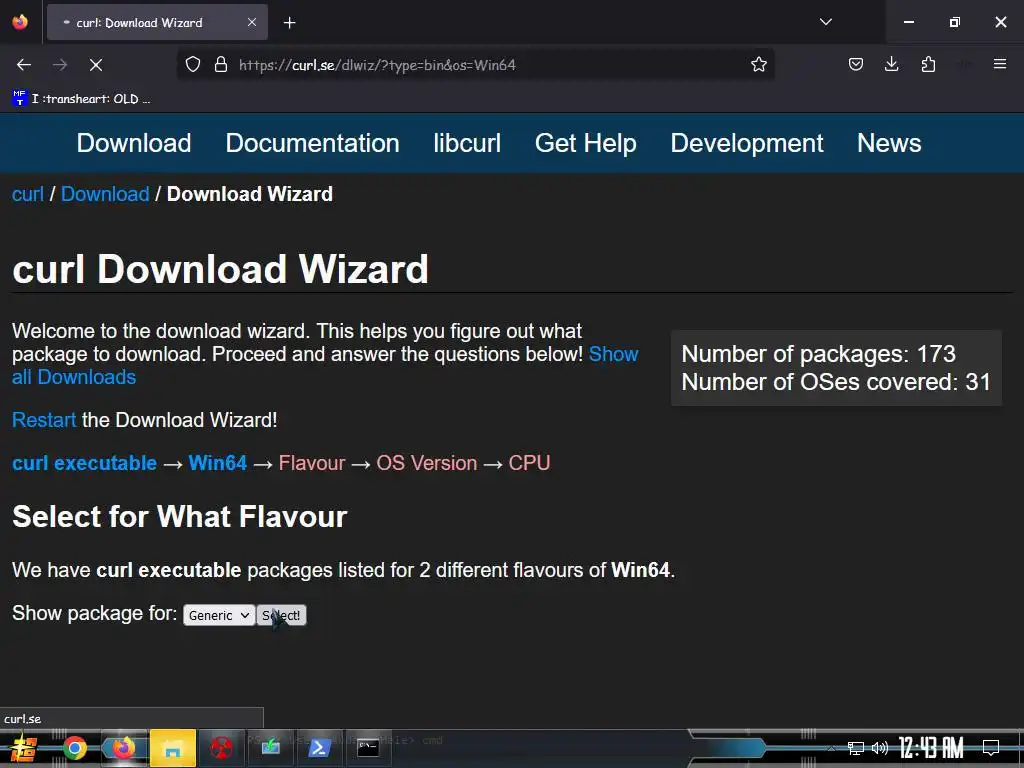The width and height of the screenshot is (1024, 768).
Task: List all tabs dropdown arrow
Action: pos(825,22)
